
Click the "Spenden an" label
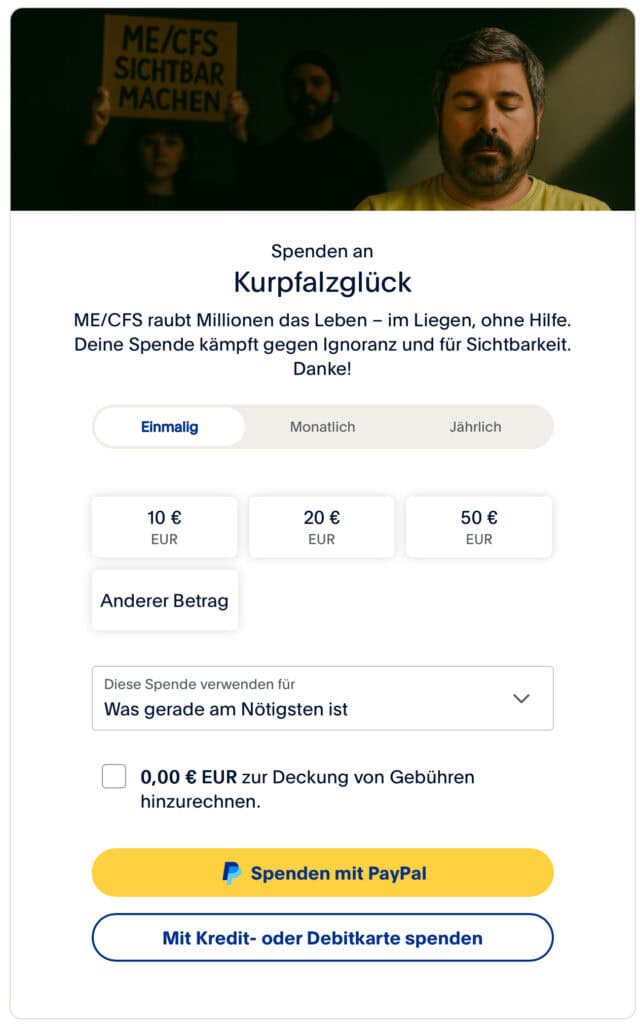pyautogui.click(x=322, y=251)
